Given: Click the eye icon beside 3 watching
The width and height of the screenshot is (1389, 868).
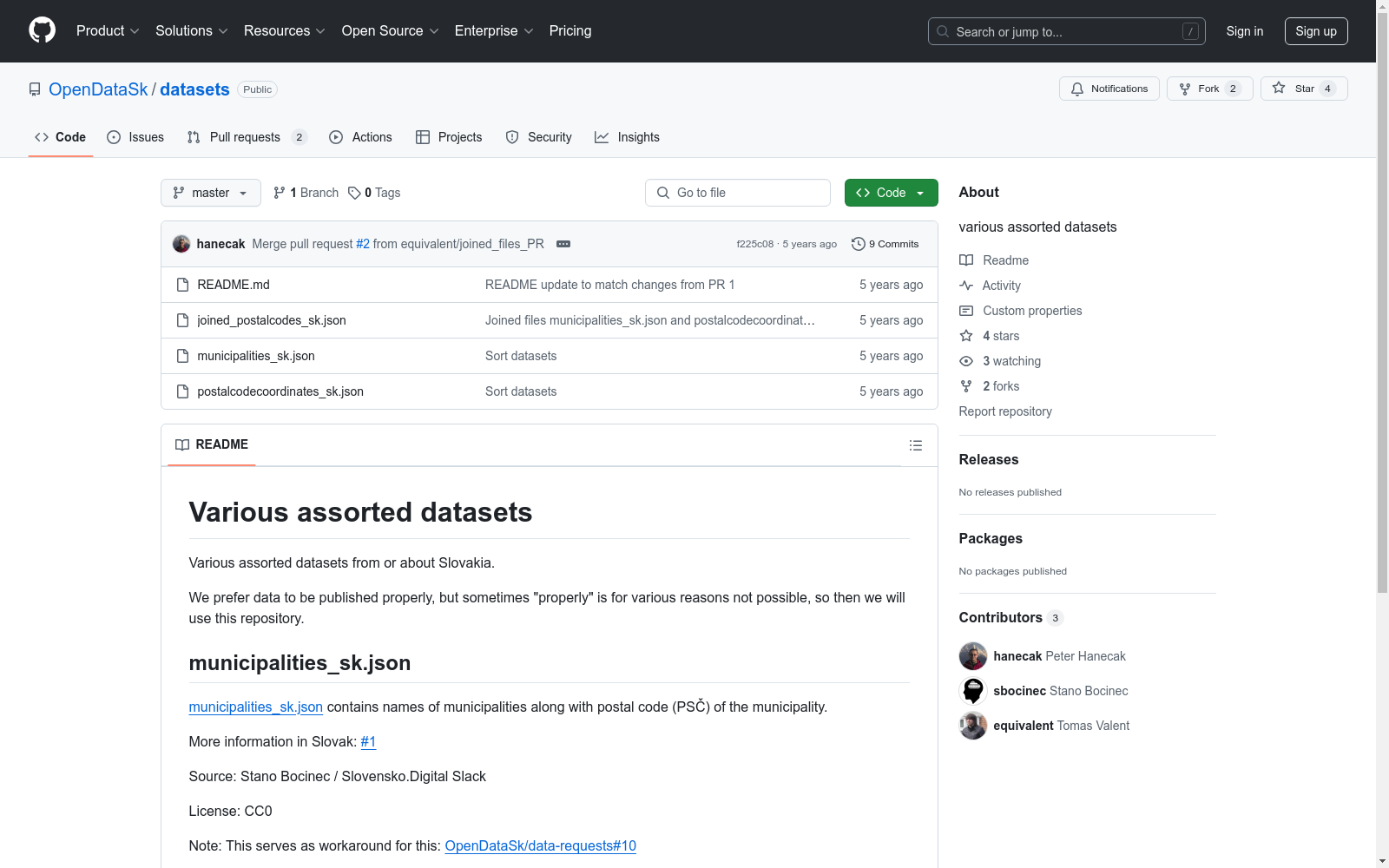Looking at the screenshot, I should pos(966,361).
